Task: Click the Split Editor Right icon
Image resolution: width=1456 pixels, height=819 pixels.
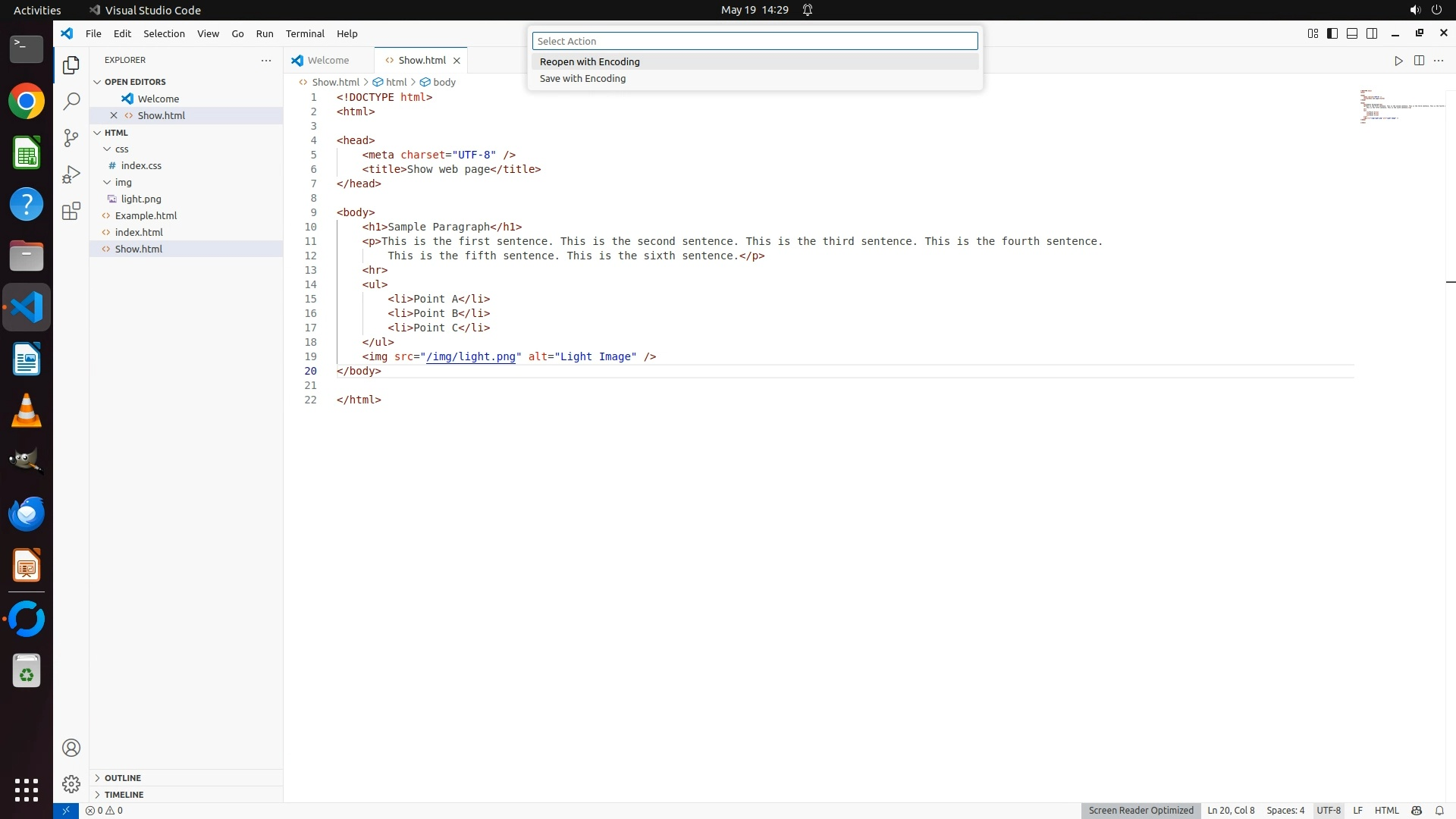Action: (1419, 61)
